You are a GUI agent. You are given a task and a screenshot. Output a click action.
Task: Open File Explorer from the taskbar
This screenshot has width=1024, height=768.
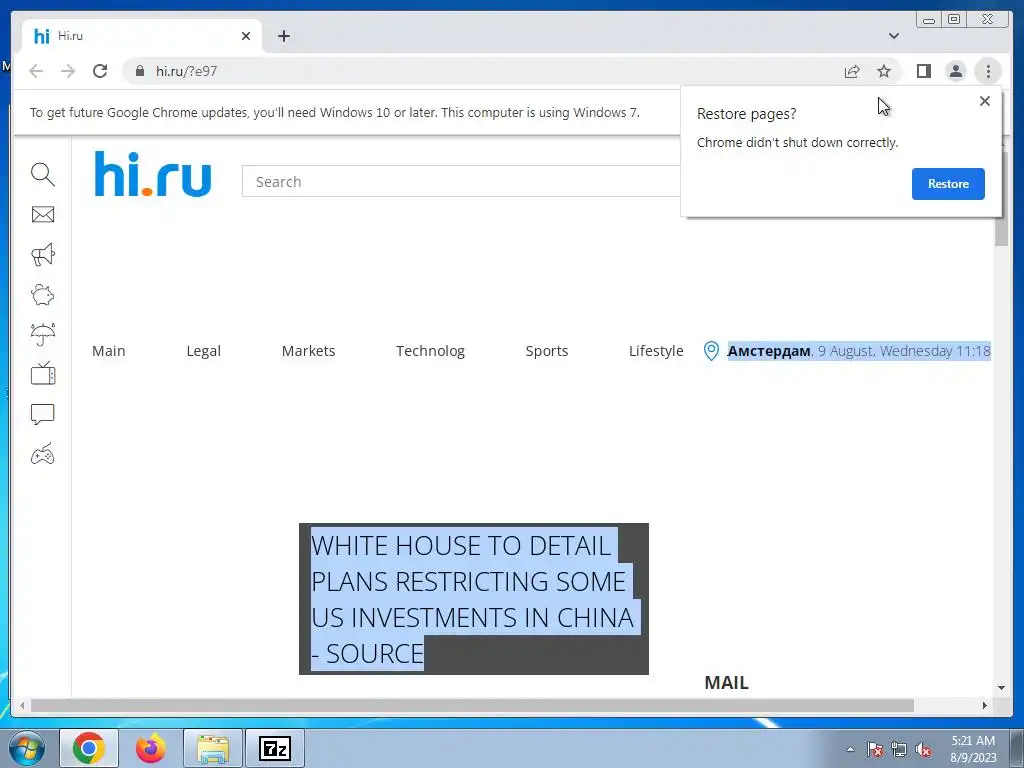point(213,748)
